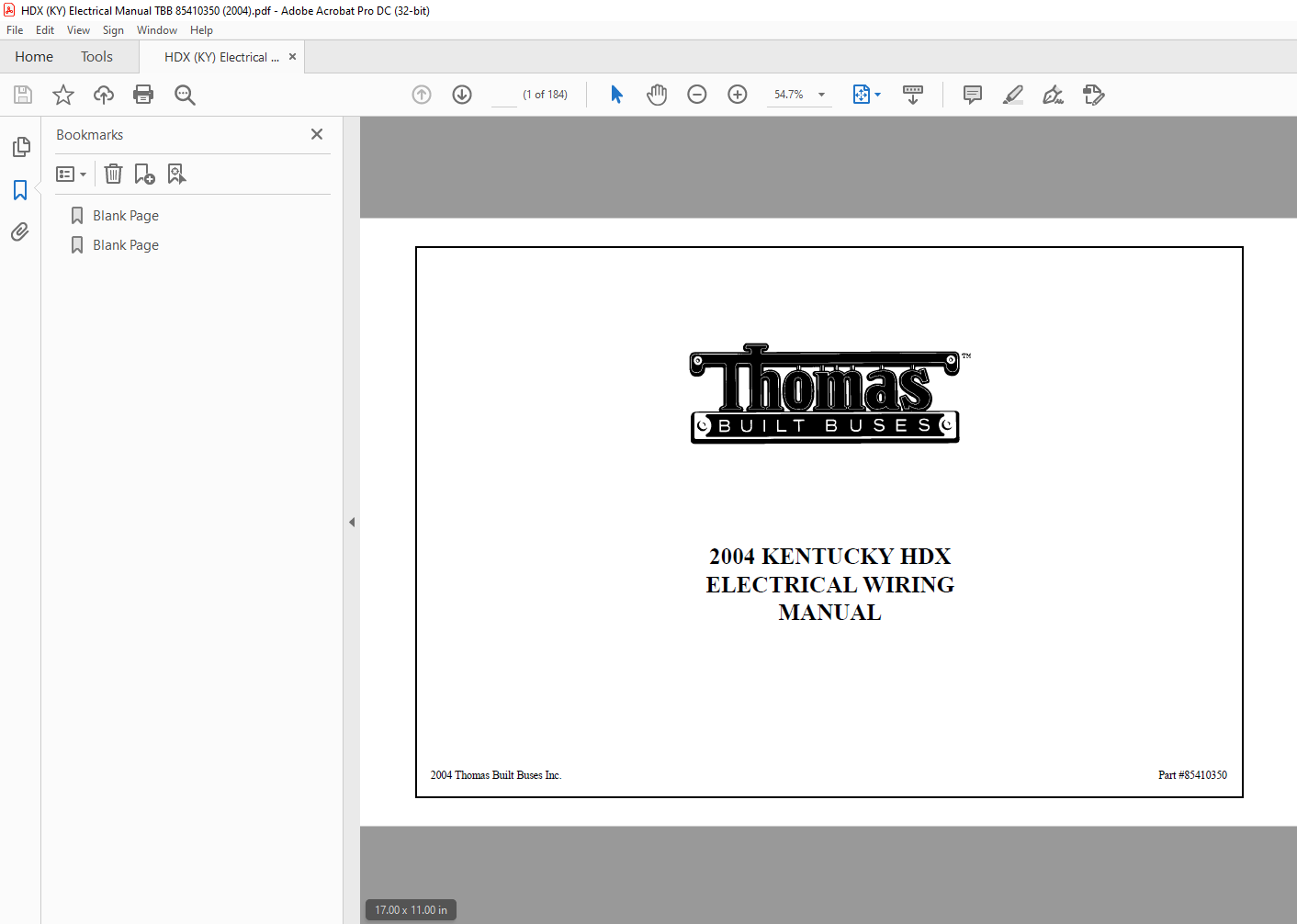The height and width of the screenshot is (924, 1297).
Task: Click '2004 Thomas Built Buses Inc.' footer text
Action: click(x=496, y=775)
